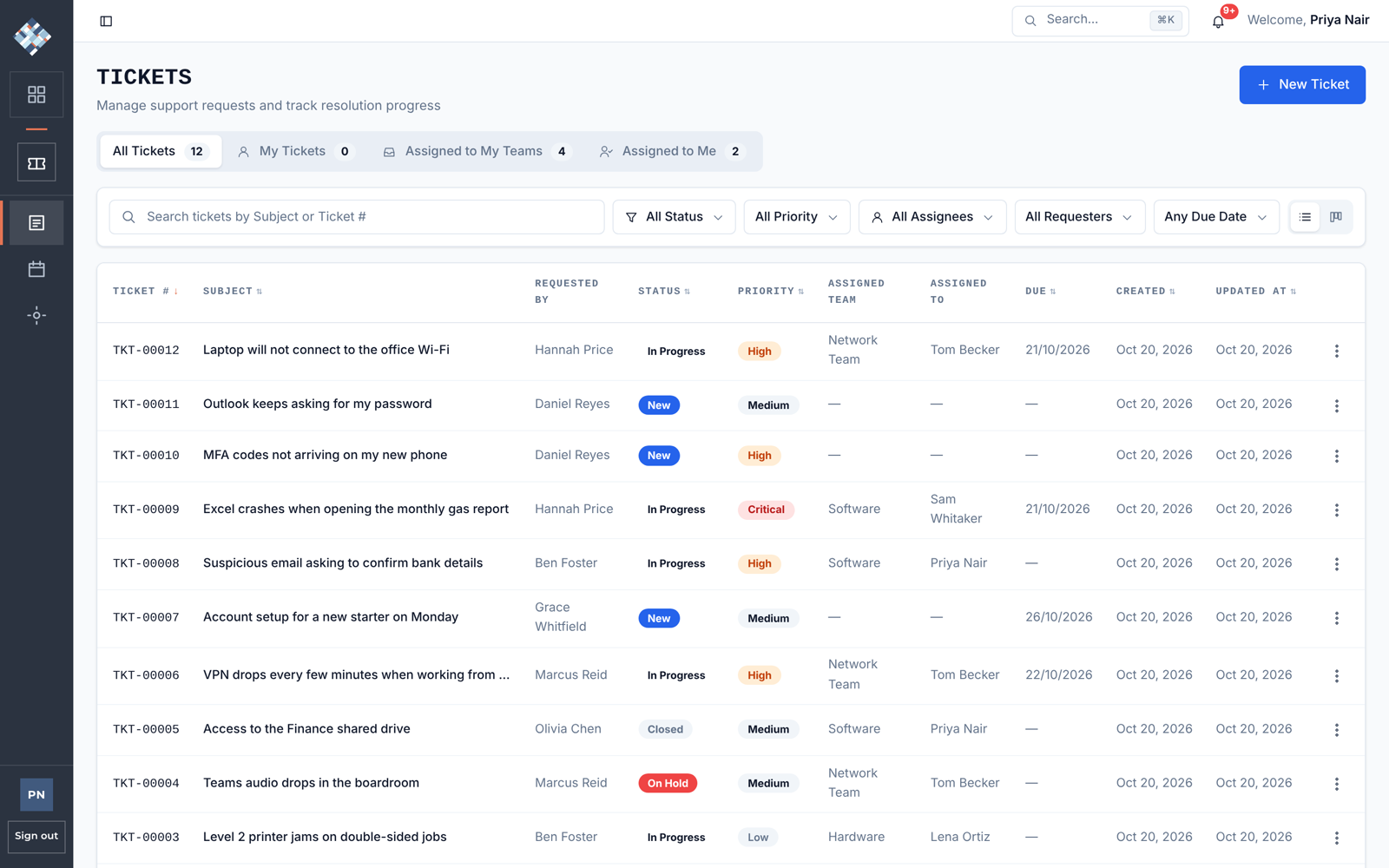
Task: Open the tickets list icon in sidebar
Action: pyautogui.click(x=36, y=223)
